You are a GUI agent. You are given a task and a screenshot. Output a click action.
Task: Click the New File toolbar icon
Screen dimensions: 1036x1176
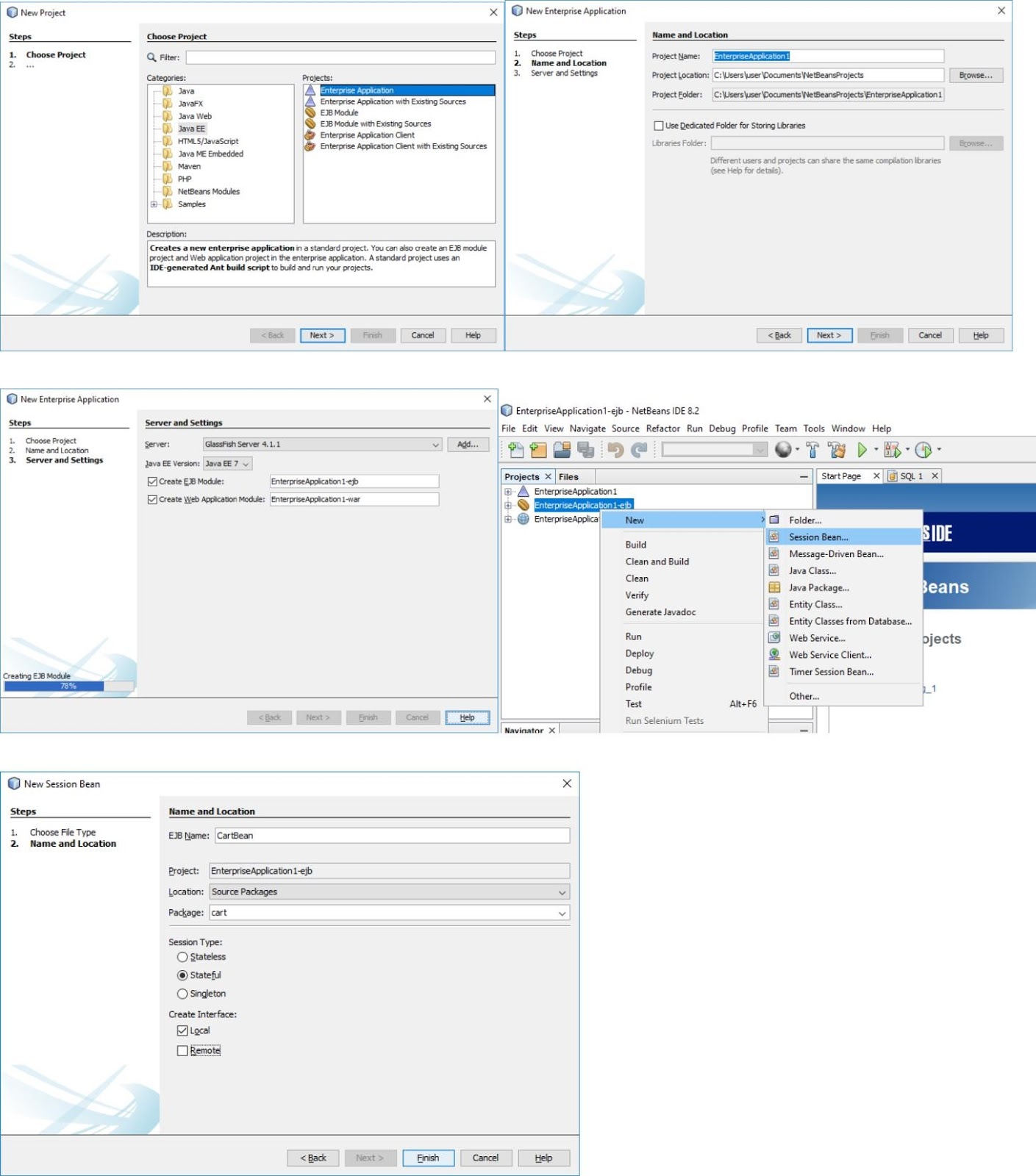point(516,450)
